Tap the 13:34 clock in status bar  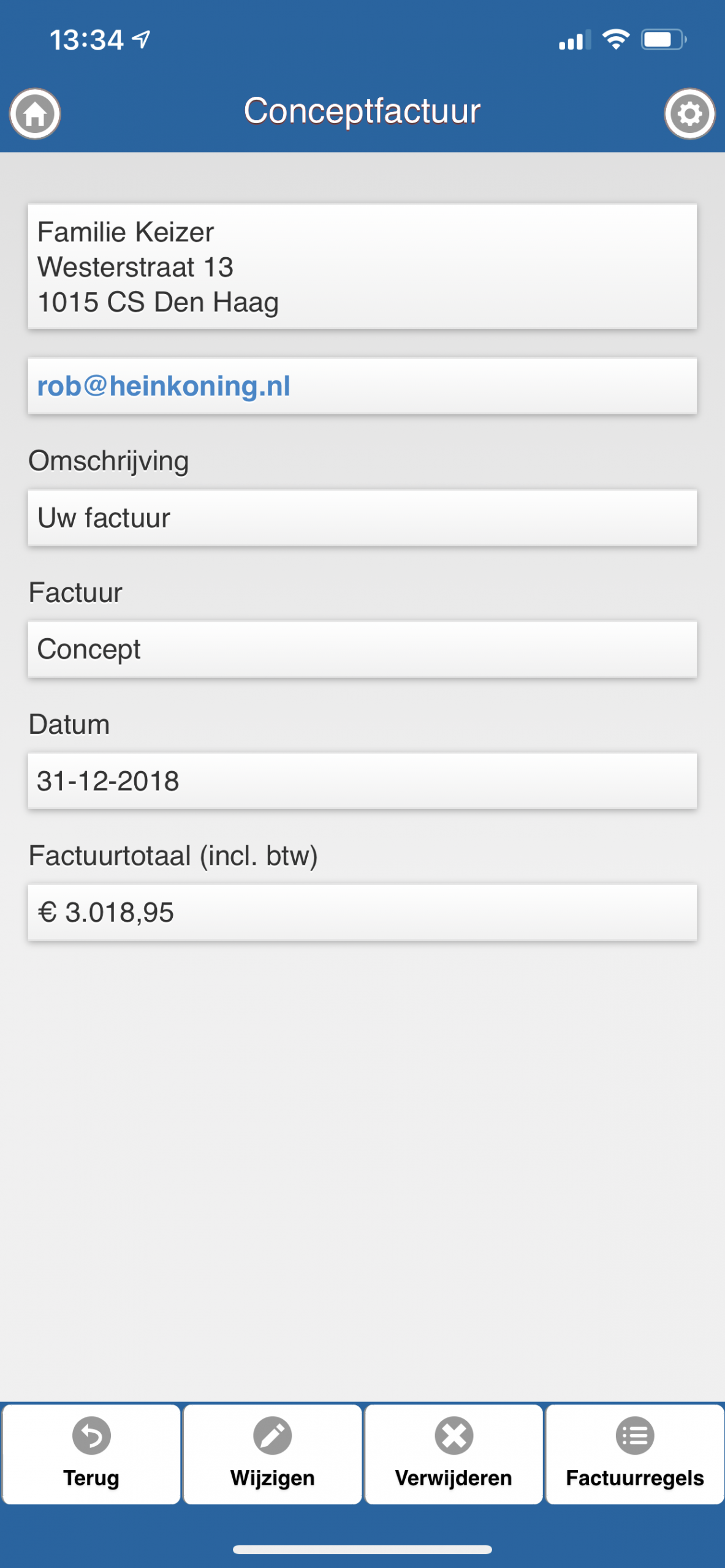point(86,40)
